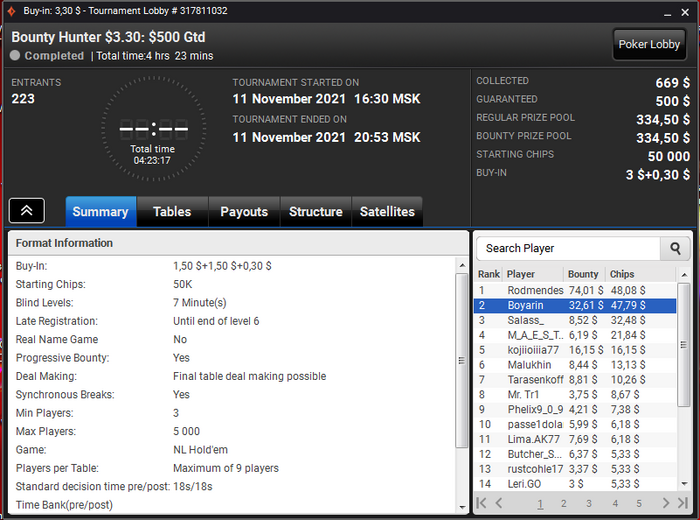Open page 5 of player list
The height and width of the screenshot is (520, 700).
pyautogui.click(x=639, y=503)
